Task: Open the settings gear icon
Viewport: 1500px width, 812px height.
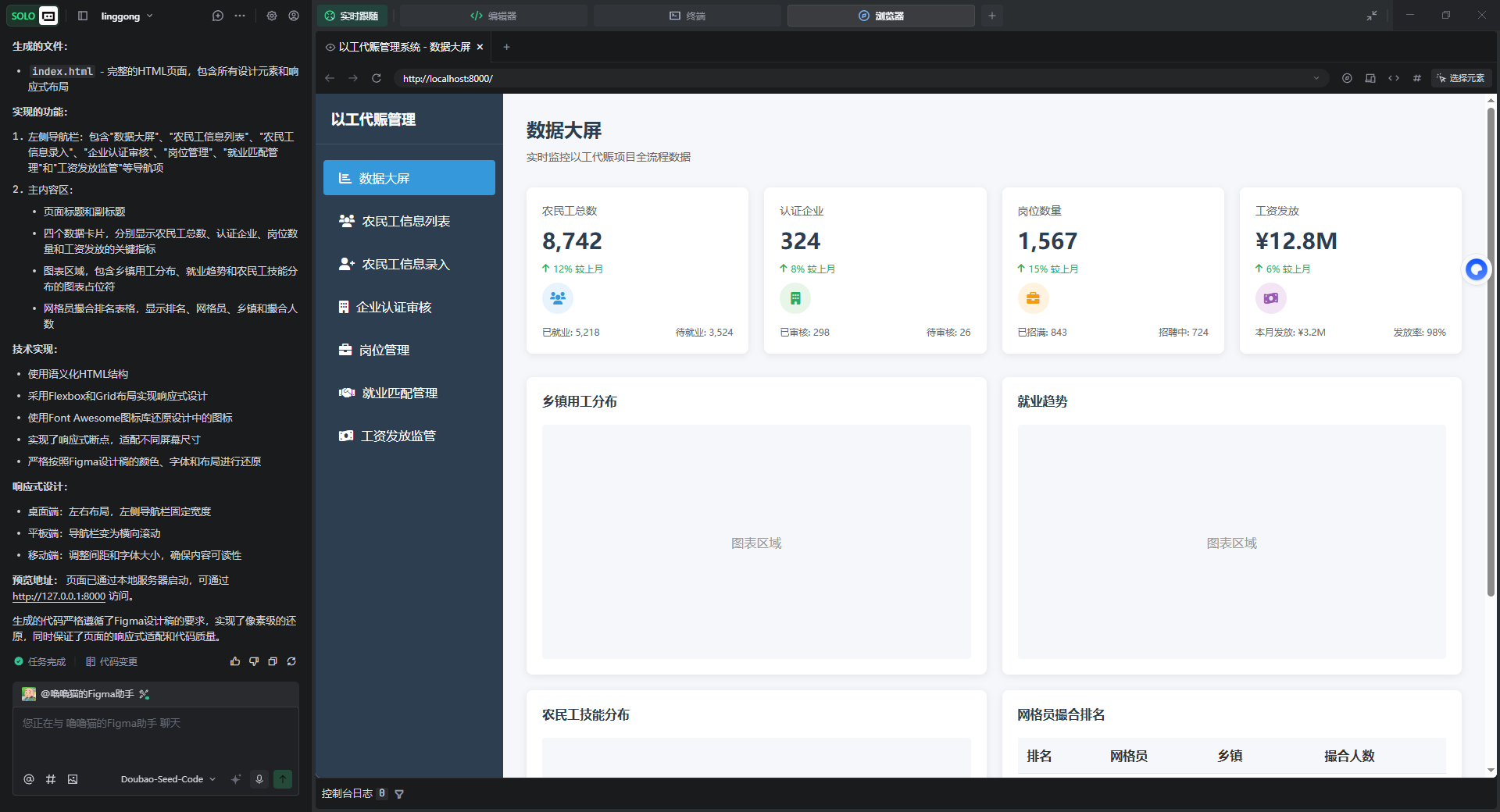Action: (272, 16)
